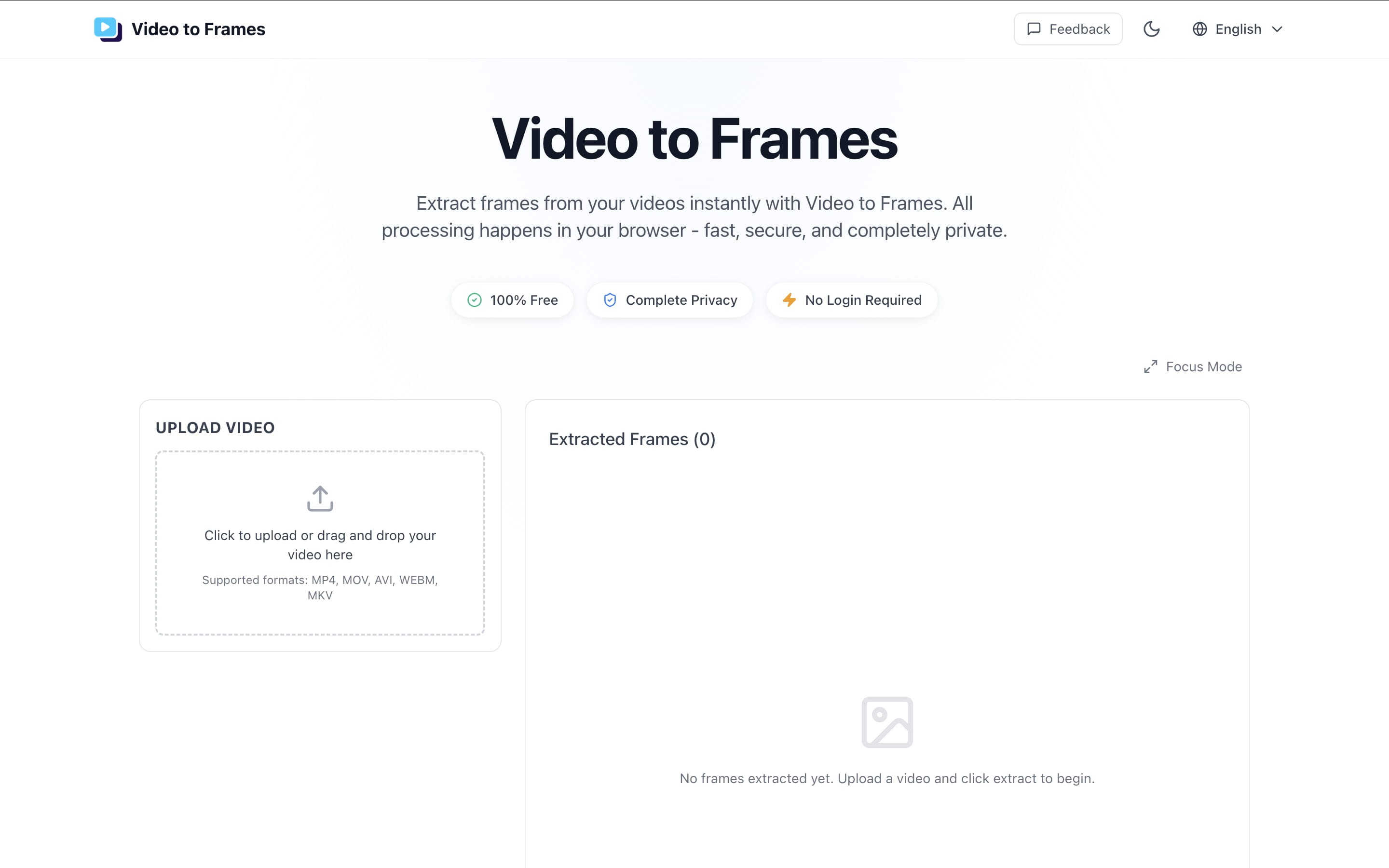Click the globe language icon
Image resolution: width=1389 pixels, height=868 pixels.
coord(1199,29)
